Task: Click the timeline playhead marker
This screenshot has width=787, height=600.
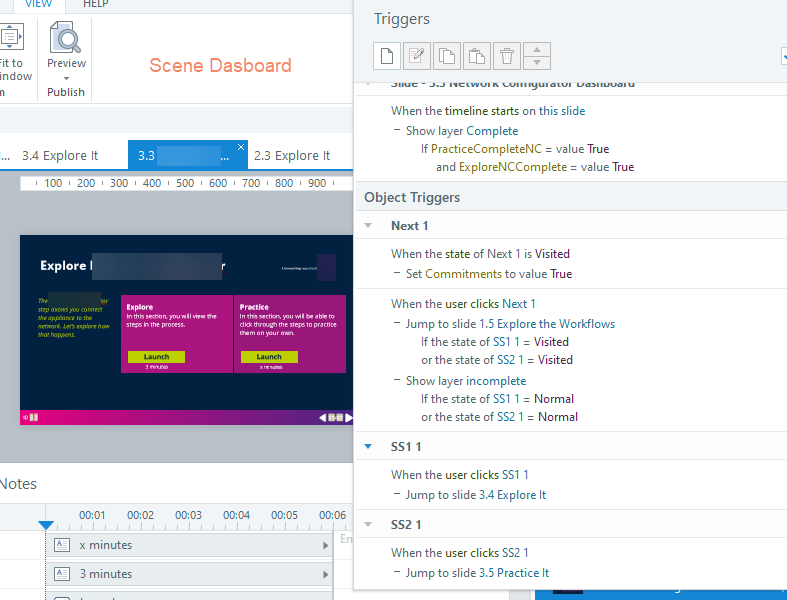Action: 46,525
